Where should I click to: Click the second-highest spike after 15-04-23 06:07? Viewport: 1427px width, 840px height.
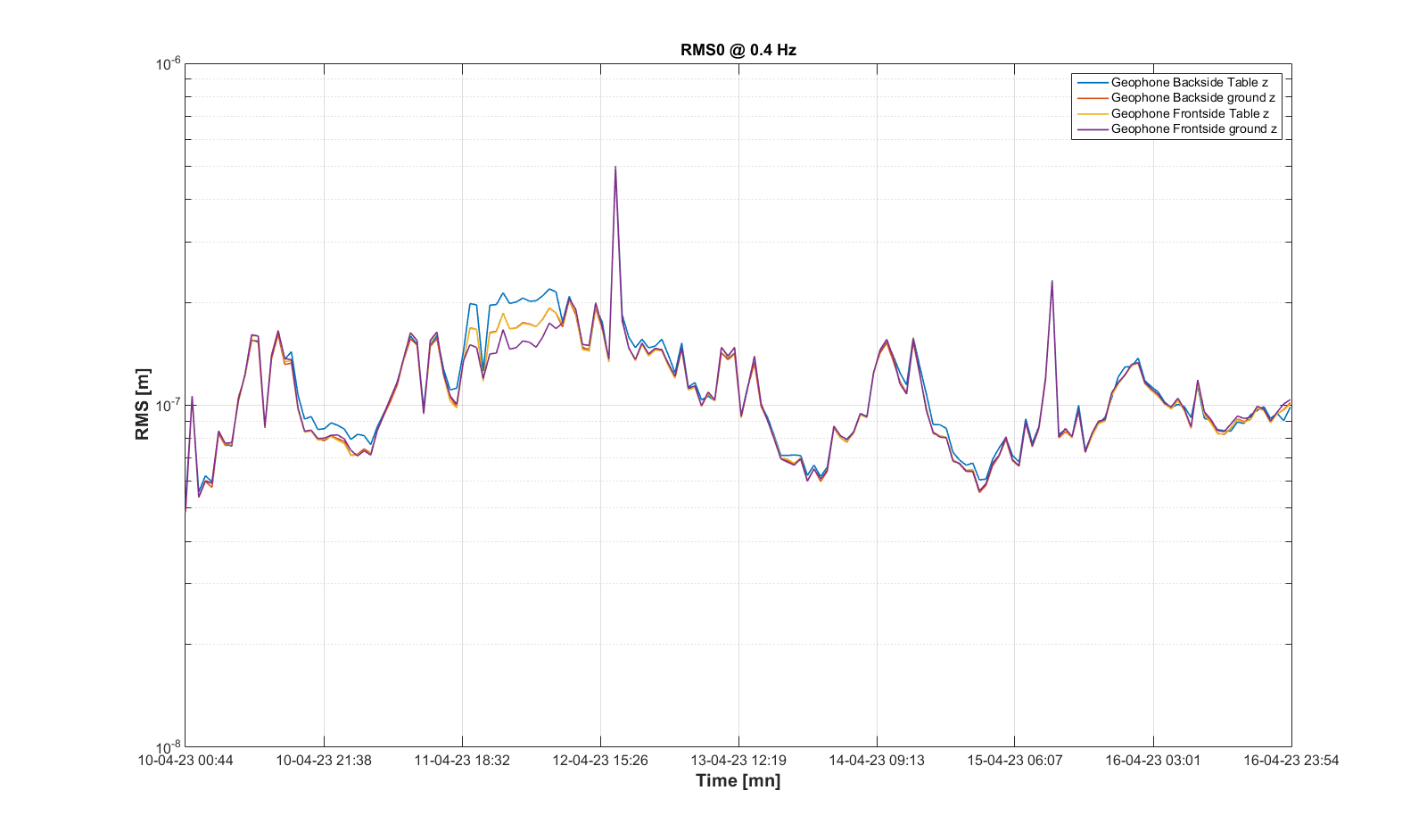coord(1052,282)
